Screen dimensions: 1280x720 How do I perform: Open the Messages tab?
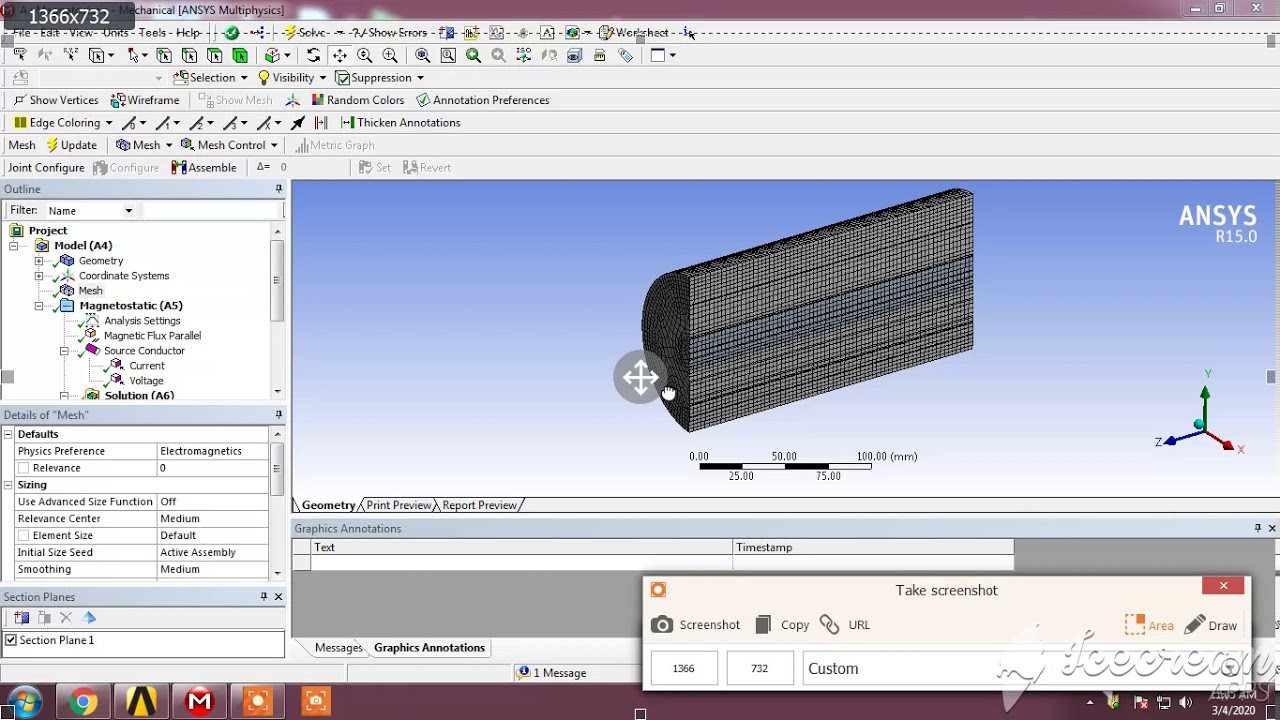coord(338,648)
